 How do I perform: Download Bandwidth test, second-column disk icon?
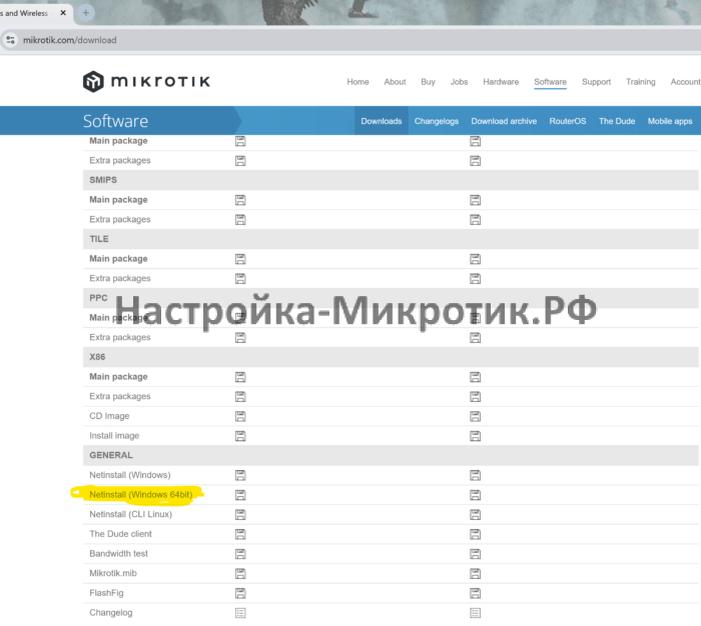pyautogui.click(x=475, y=554)
